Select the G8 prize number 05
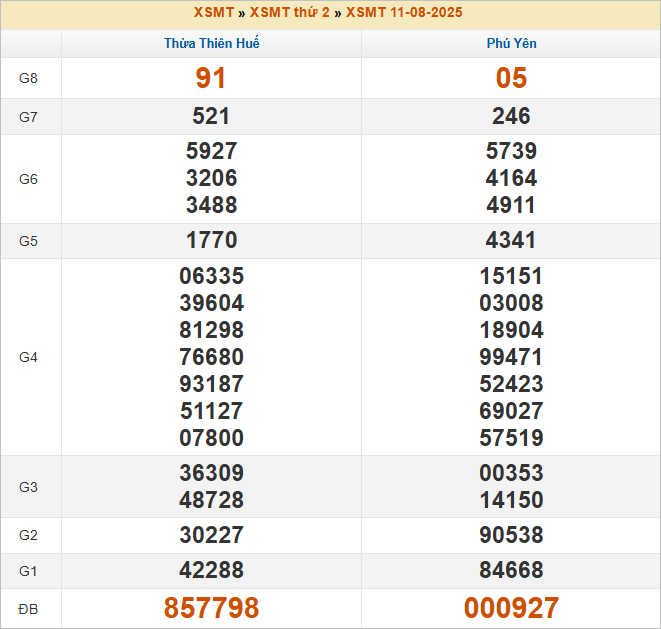 click(x=511, y=79)
